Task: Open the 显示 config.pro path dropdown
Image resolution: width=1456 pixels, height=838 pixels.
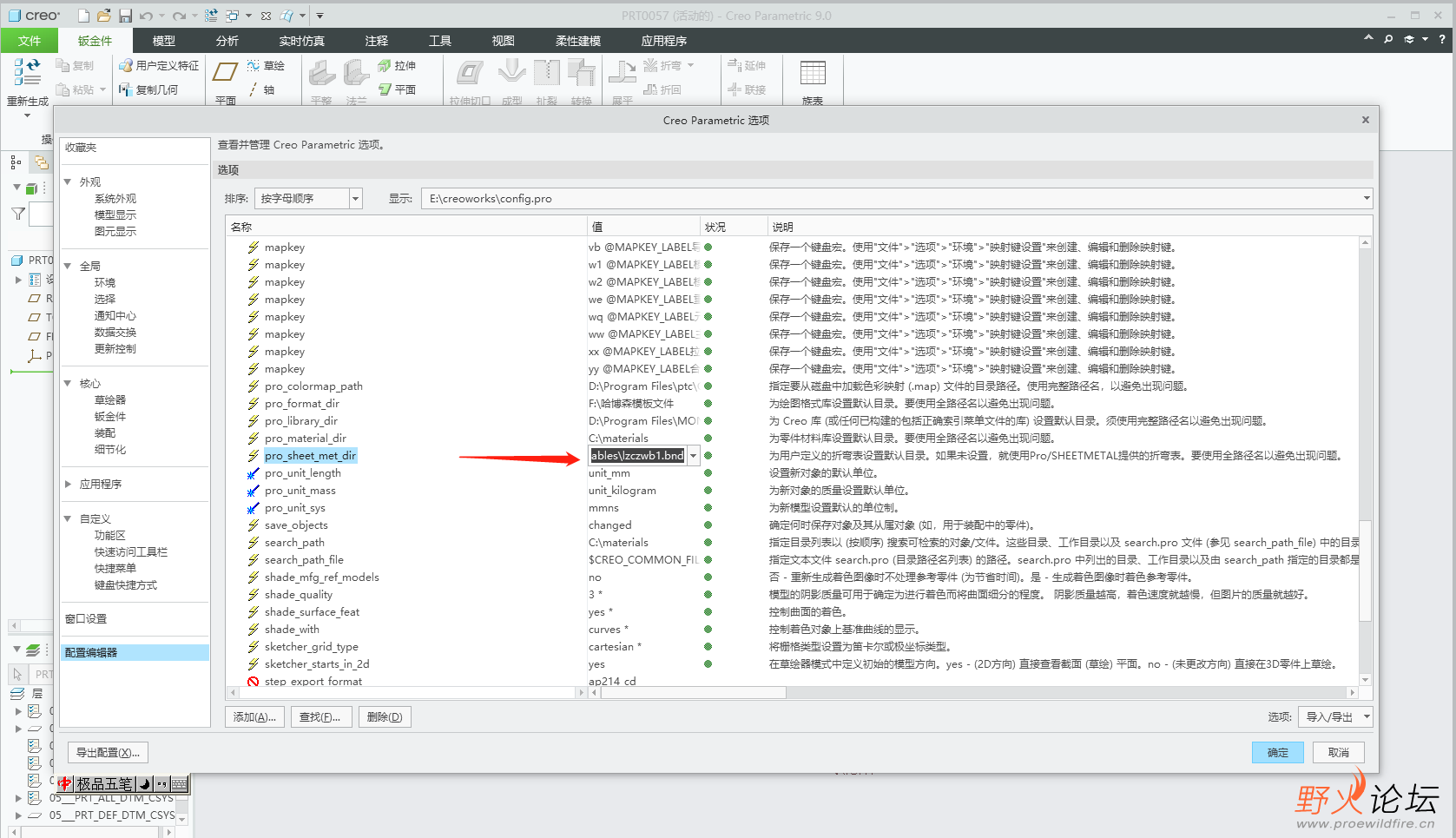Action: pos(1367,199)
